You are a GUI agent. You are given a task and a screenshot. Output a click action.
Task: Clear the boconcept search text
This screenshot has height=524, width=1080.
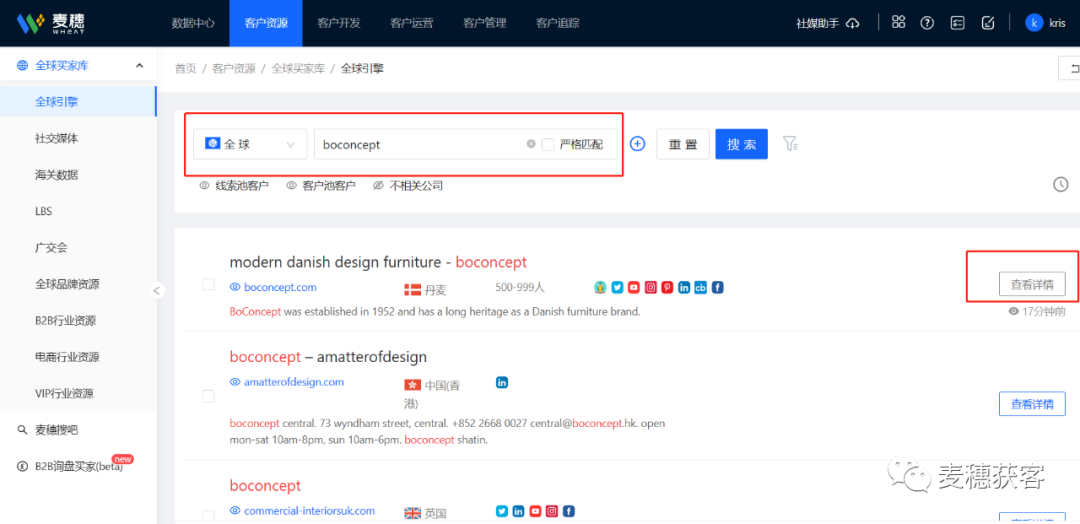(x=531, y=144)
